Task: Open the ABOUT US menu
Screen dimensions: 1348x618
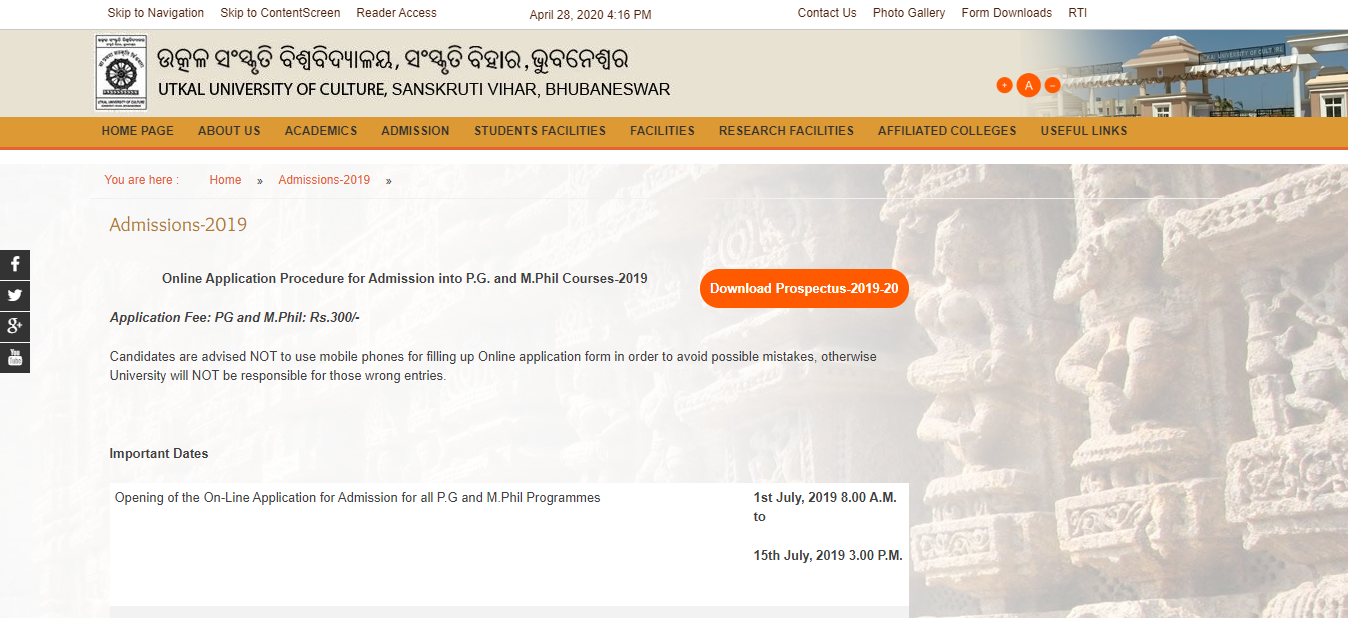Action: click(x=229, y=130)
